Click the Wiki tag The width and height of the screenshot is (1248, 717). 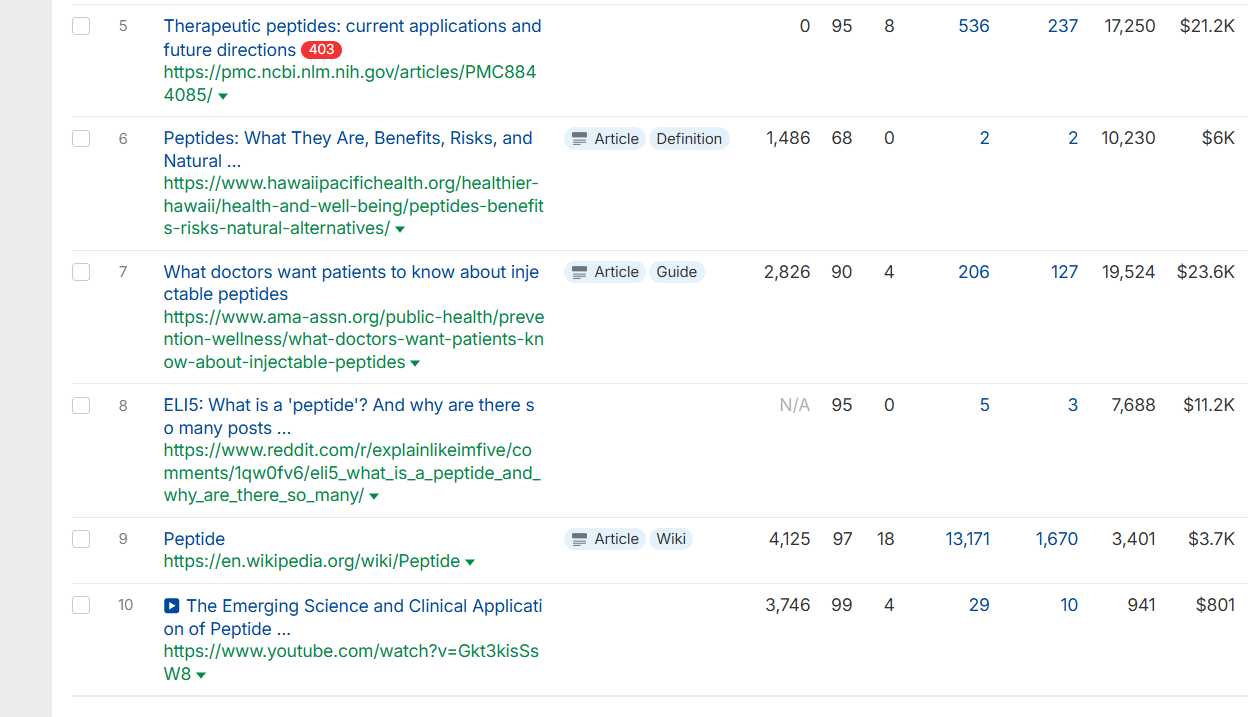pyautogui.click(x=671, y=539)
